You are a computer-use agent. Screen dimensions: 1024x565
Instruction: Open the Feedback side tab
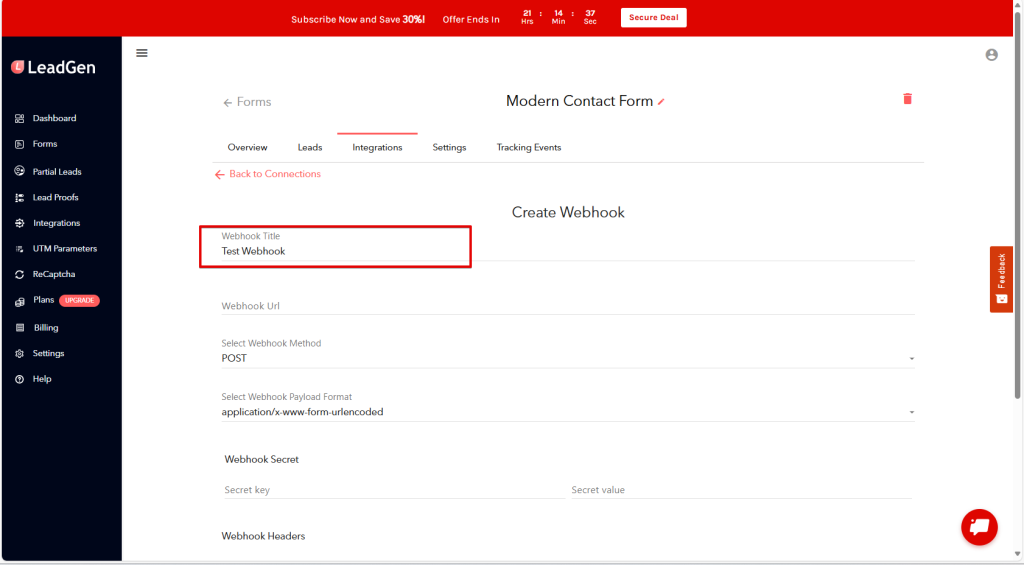coord(1001,279)
